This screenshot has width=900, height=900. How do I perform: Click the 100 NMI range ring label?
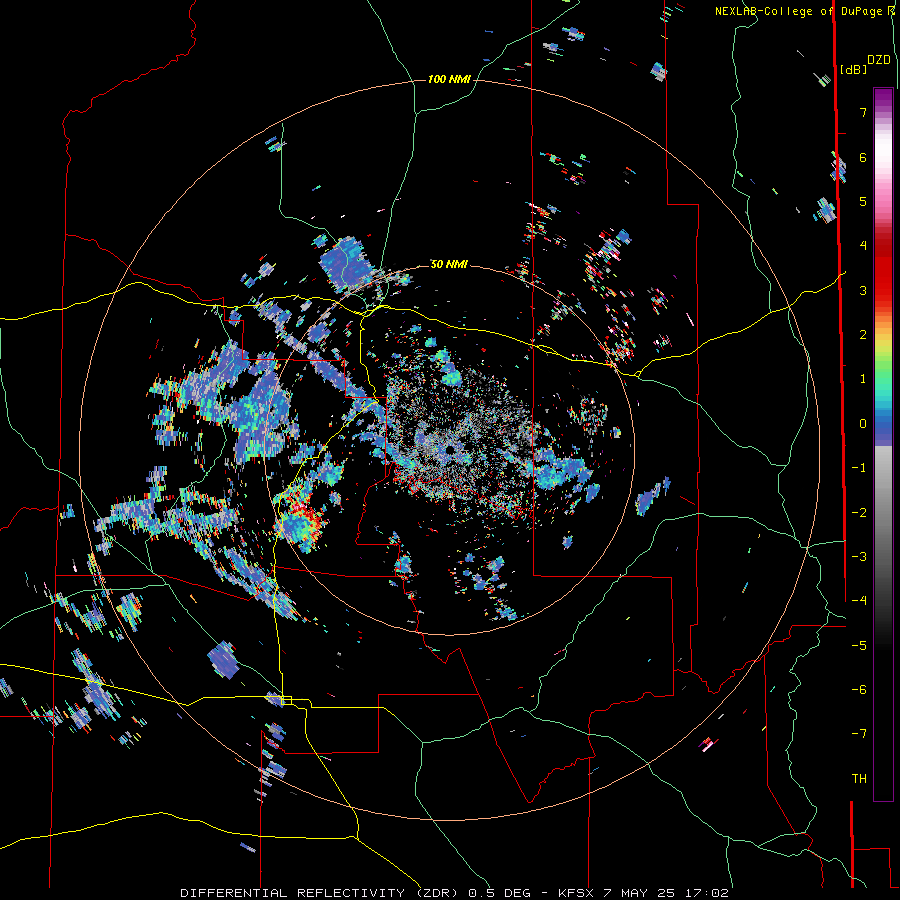point(449,79)
